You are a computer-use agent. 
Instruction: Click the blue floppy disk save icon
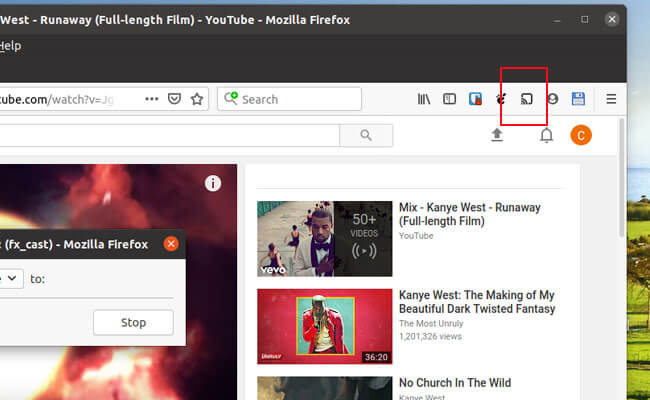(578, 99)
